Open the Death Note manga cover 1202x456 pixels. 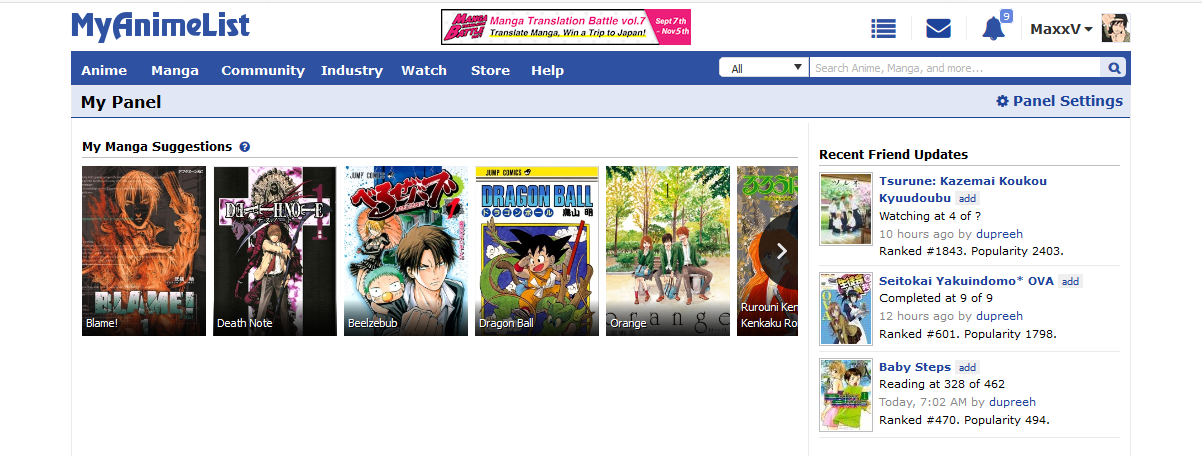[x=275, y=251]
